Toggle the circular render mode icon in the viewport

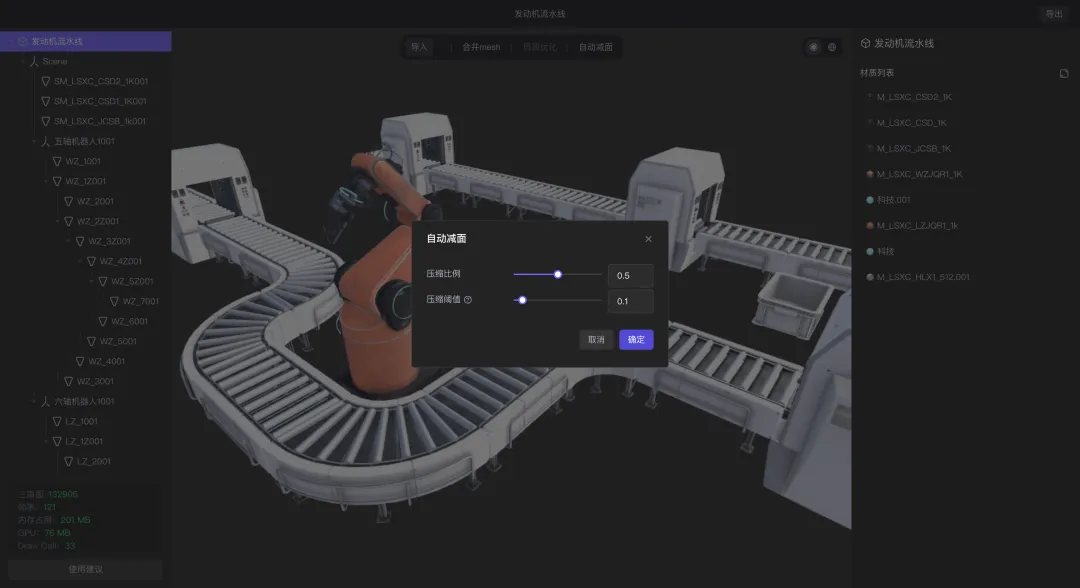pos(813,47)
